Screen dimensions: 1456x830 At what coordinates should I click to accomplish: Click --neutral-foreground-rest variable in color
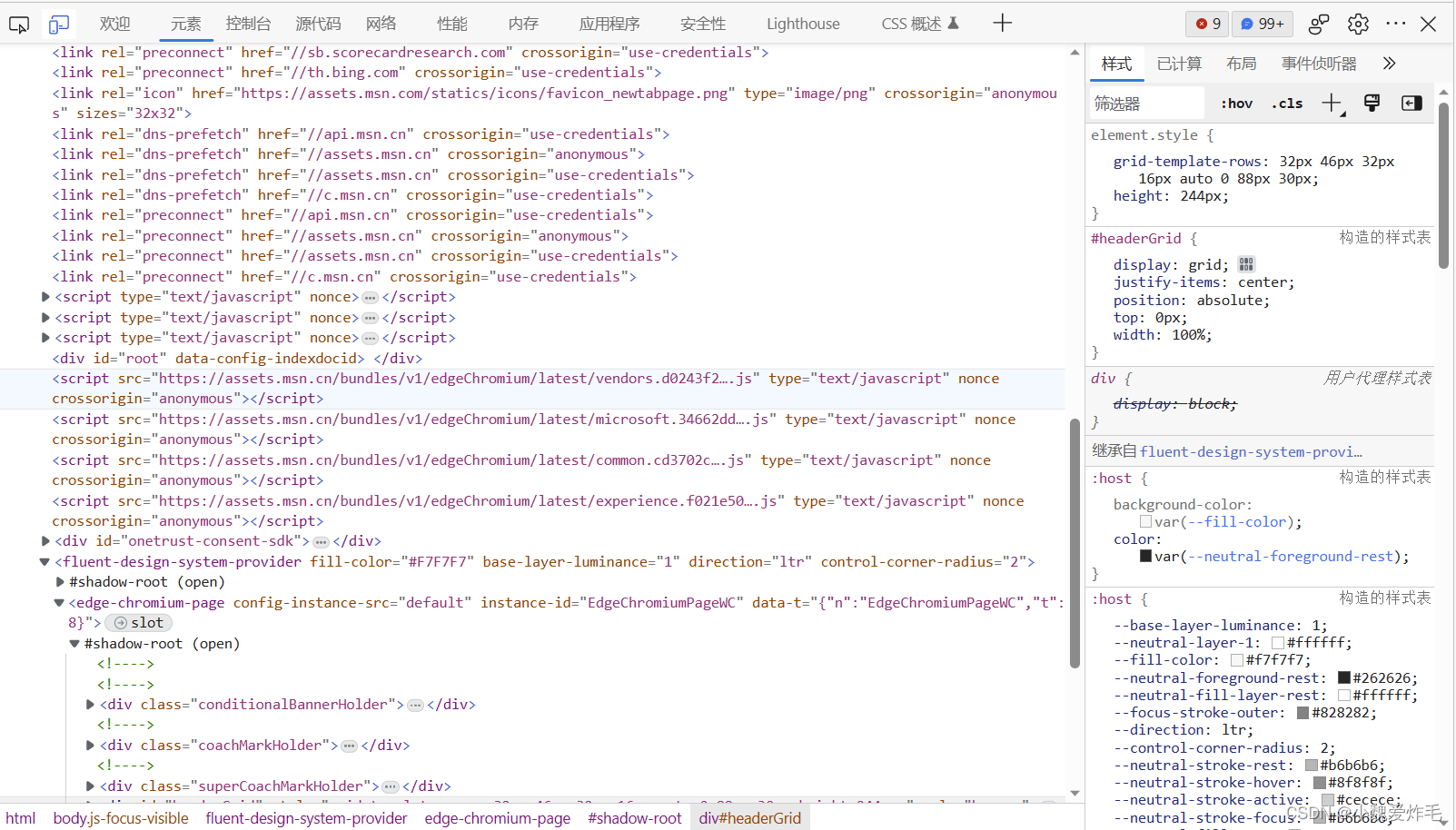(1291, 557)
